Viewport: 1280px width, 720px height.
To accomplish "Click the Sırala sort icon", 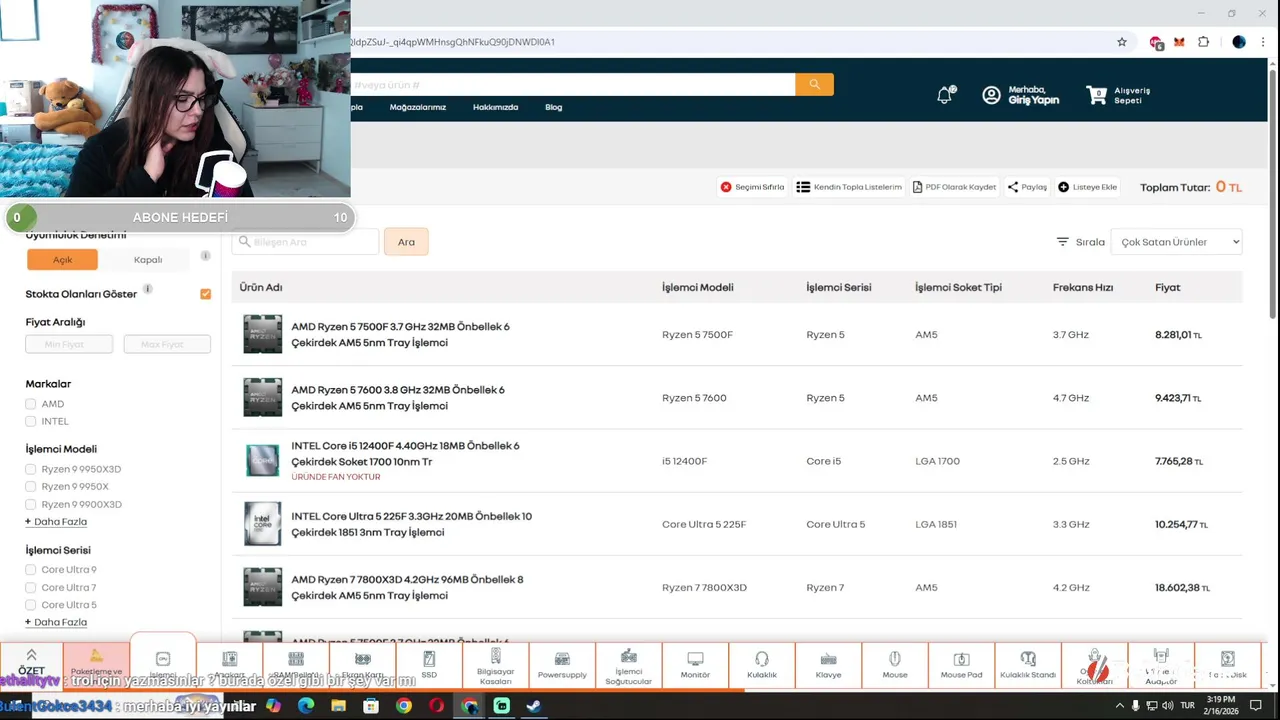I will point(1063,242).
